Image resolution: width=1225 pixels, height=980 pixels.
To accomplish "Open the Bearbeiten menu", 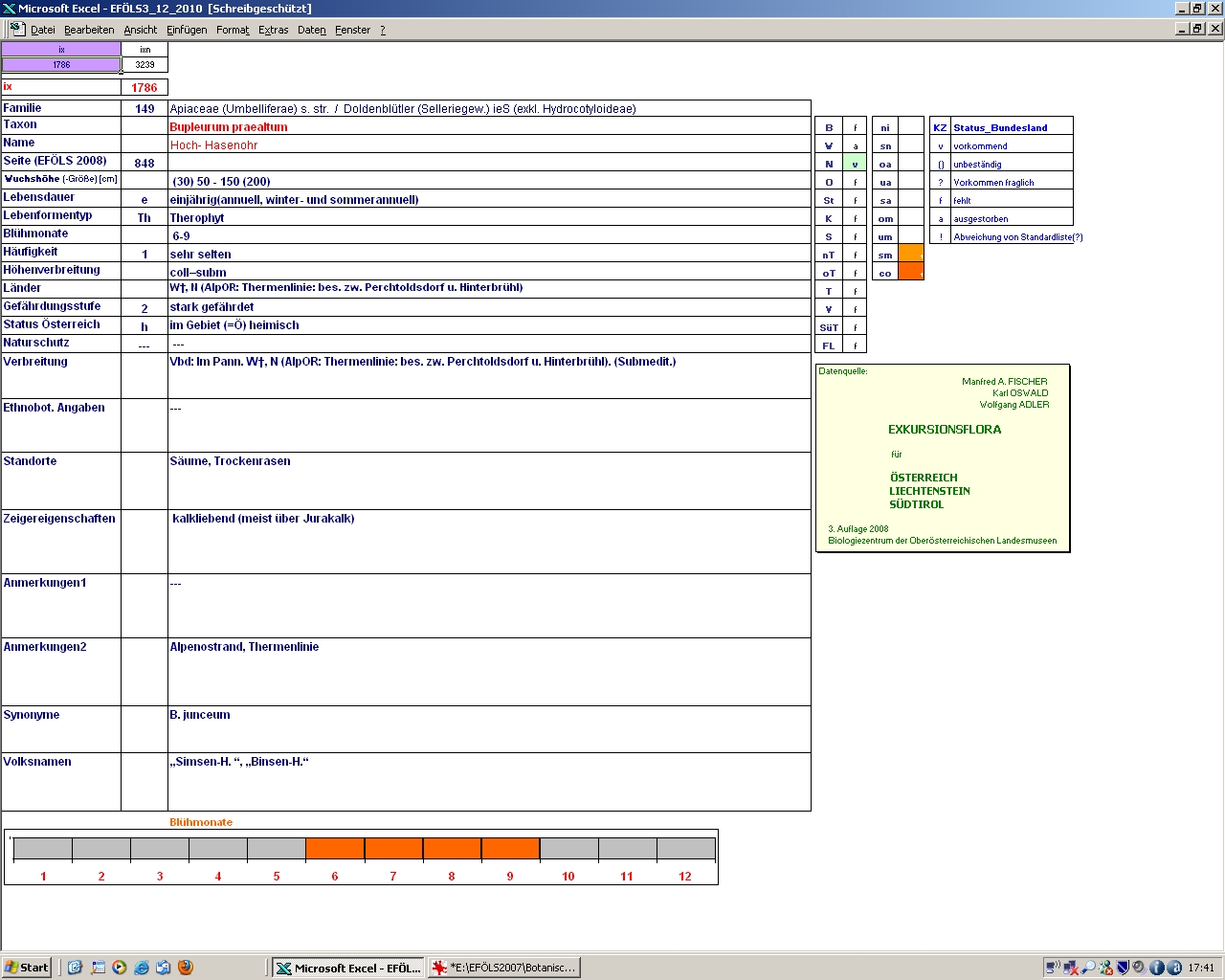I will (89, 30).
